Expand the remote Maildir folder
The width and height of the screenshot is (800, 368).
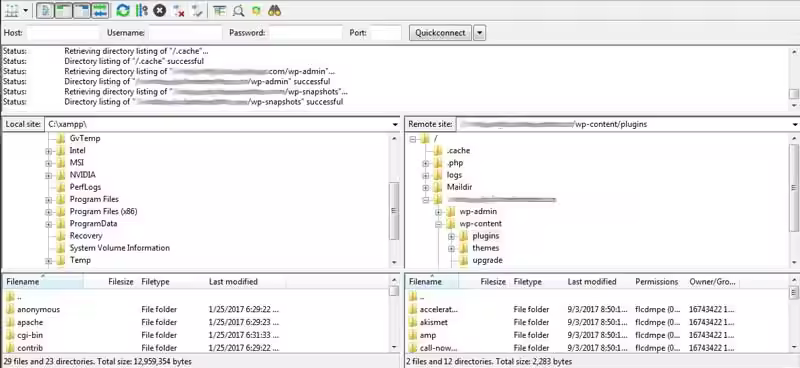click(426, 187)
